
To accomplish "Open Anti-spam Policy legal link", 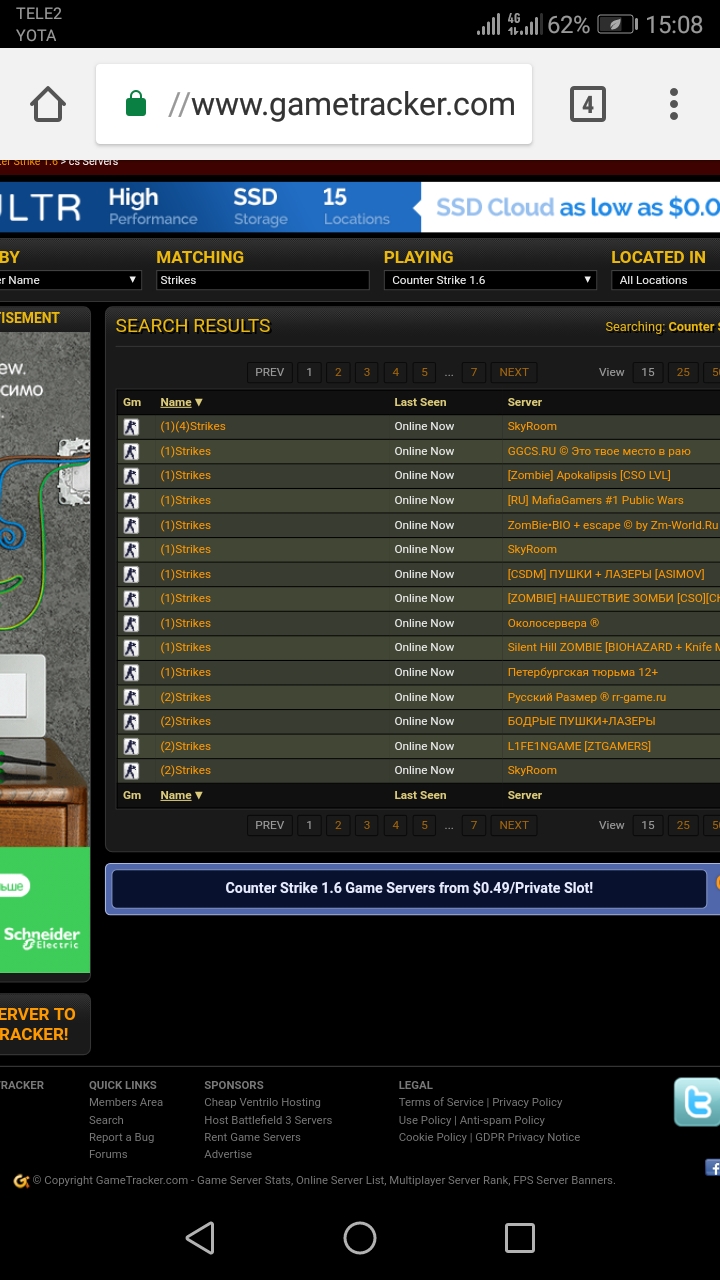I will point(502,1120).
